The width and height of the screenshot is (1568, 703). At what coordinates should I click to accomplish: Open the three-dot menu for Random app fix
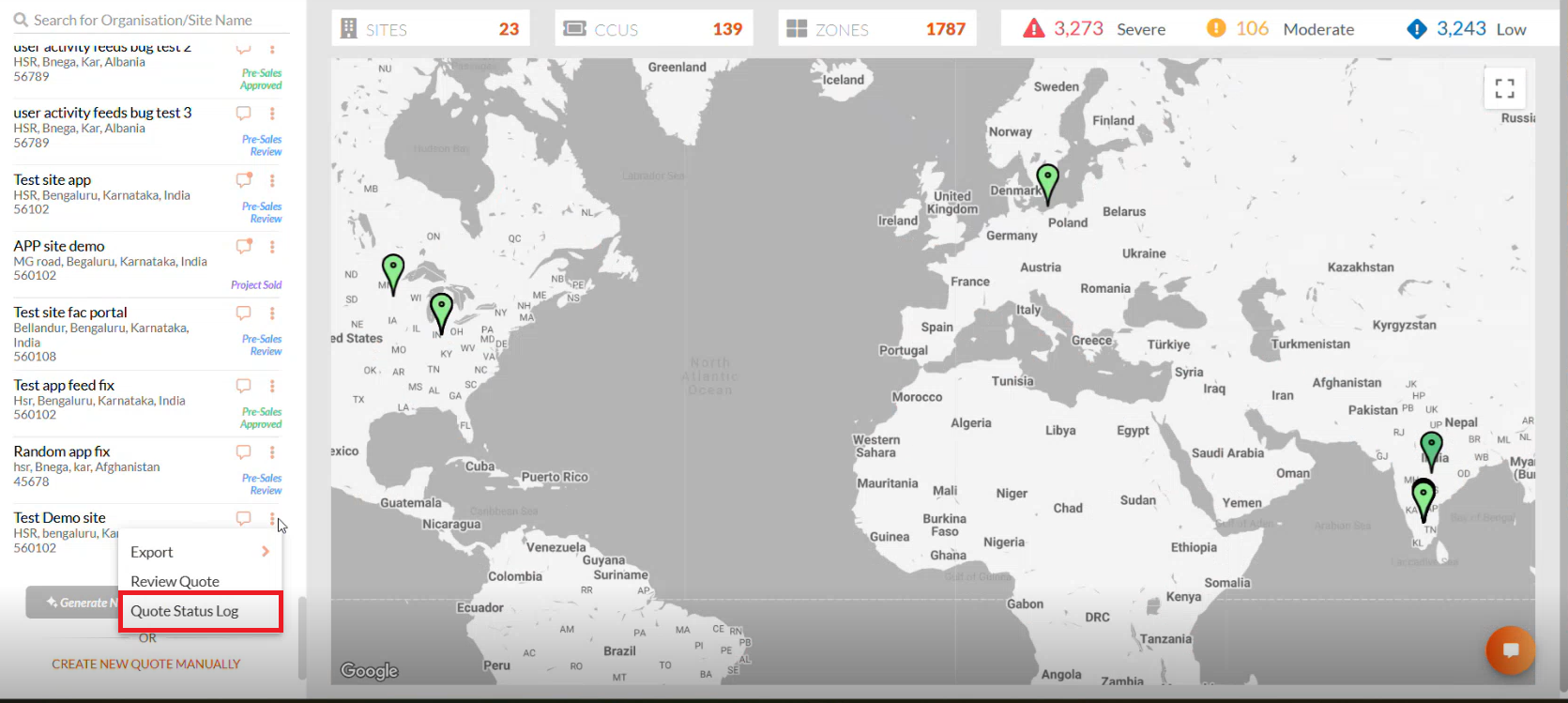[272, 452]
